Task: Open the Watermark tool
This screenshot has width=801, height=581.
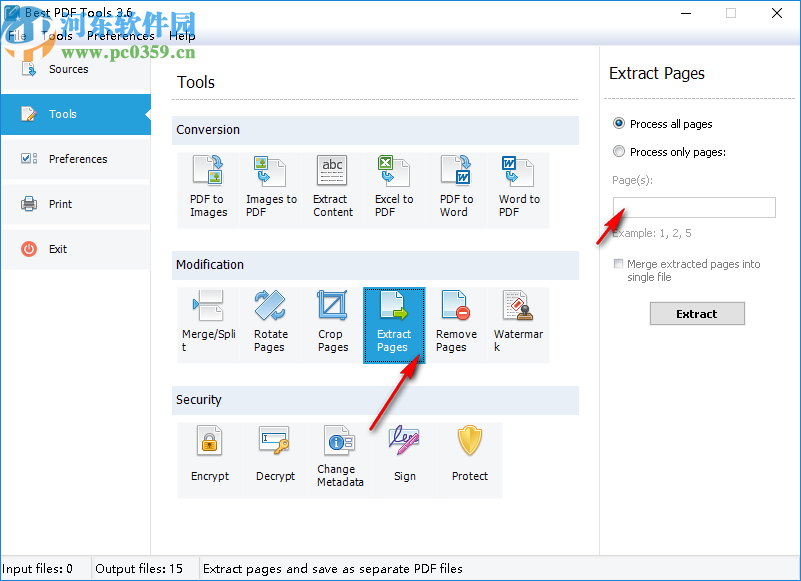Action: pos(518,320)
